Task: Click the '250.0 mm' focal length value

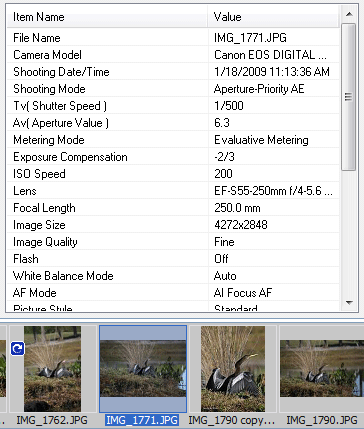Action: [237, 208]
